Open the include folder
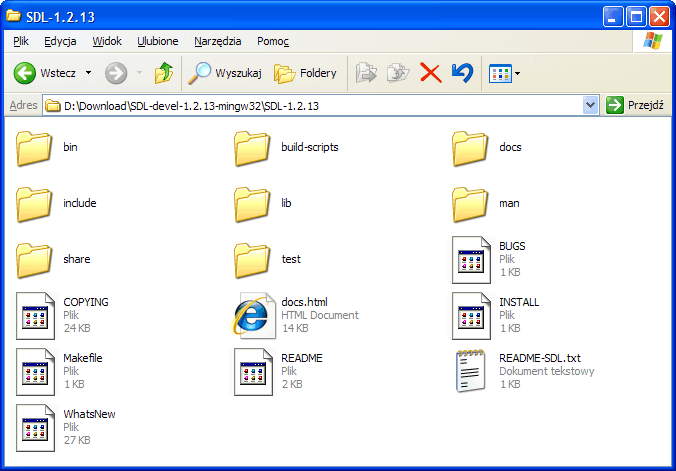The height and width of the screenshot is (471, 676). 34,203
